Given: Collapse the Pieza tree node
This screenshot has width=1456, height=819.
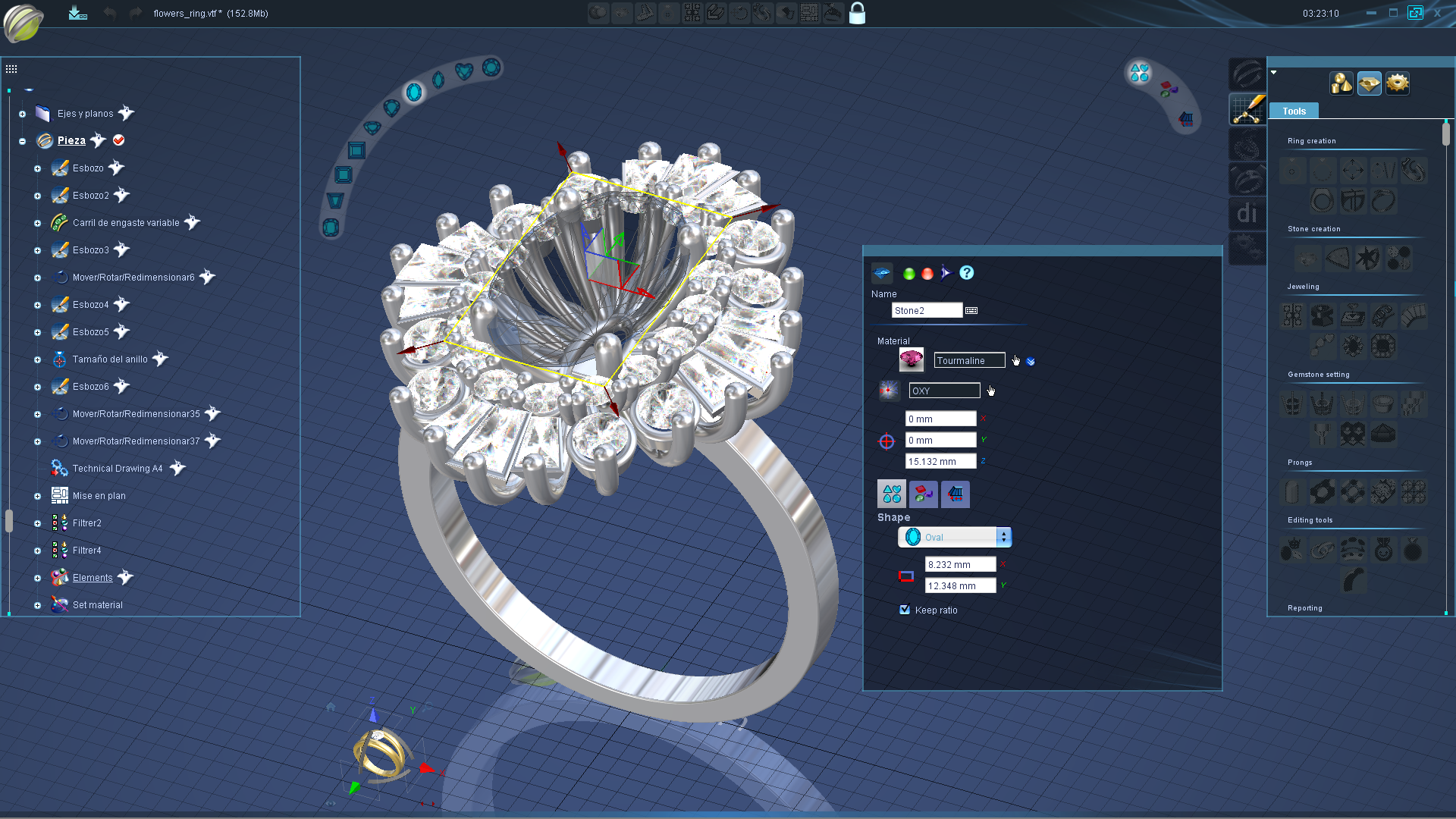Looking at the screenshot, I should [x=23, y=141].
